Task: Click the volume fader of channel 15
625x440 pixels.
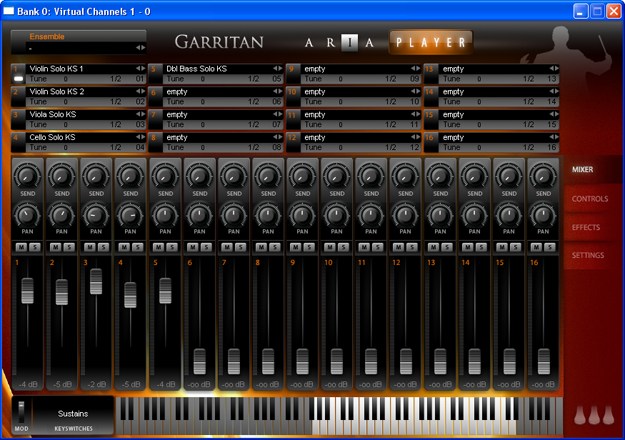Action: pos(509,362)
